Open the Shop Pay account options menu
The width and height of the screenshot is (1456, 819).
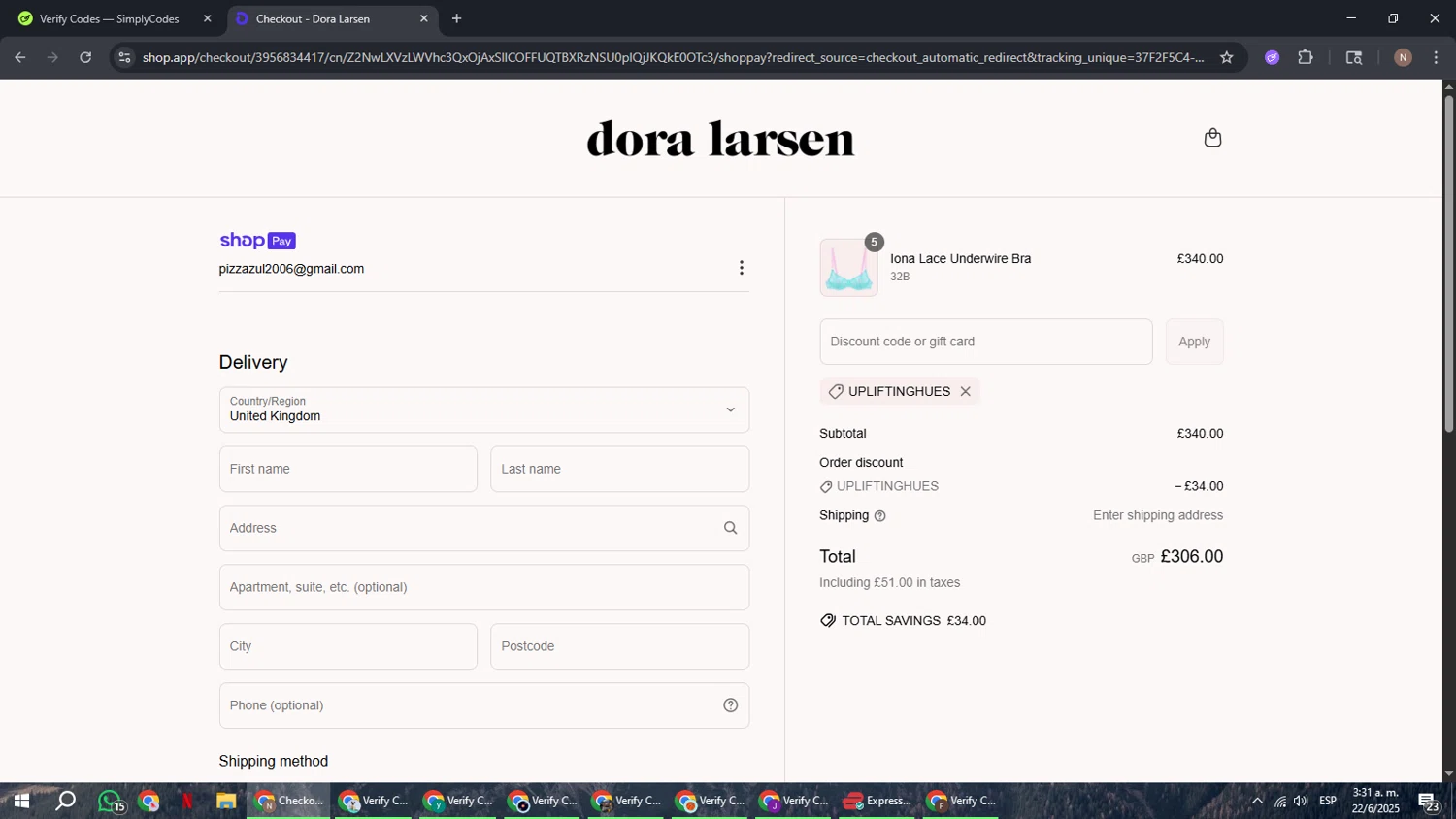pyautogui.click(x=742, y=268)
